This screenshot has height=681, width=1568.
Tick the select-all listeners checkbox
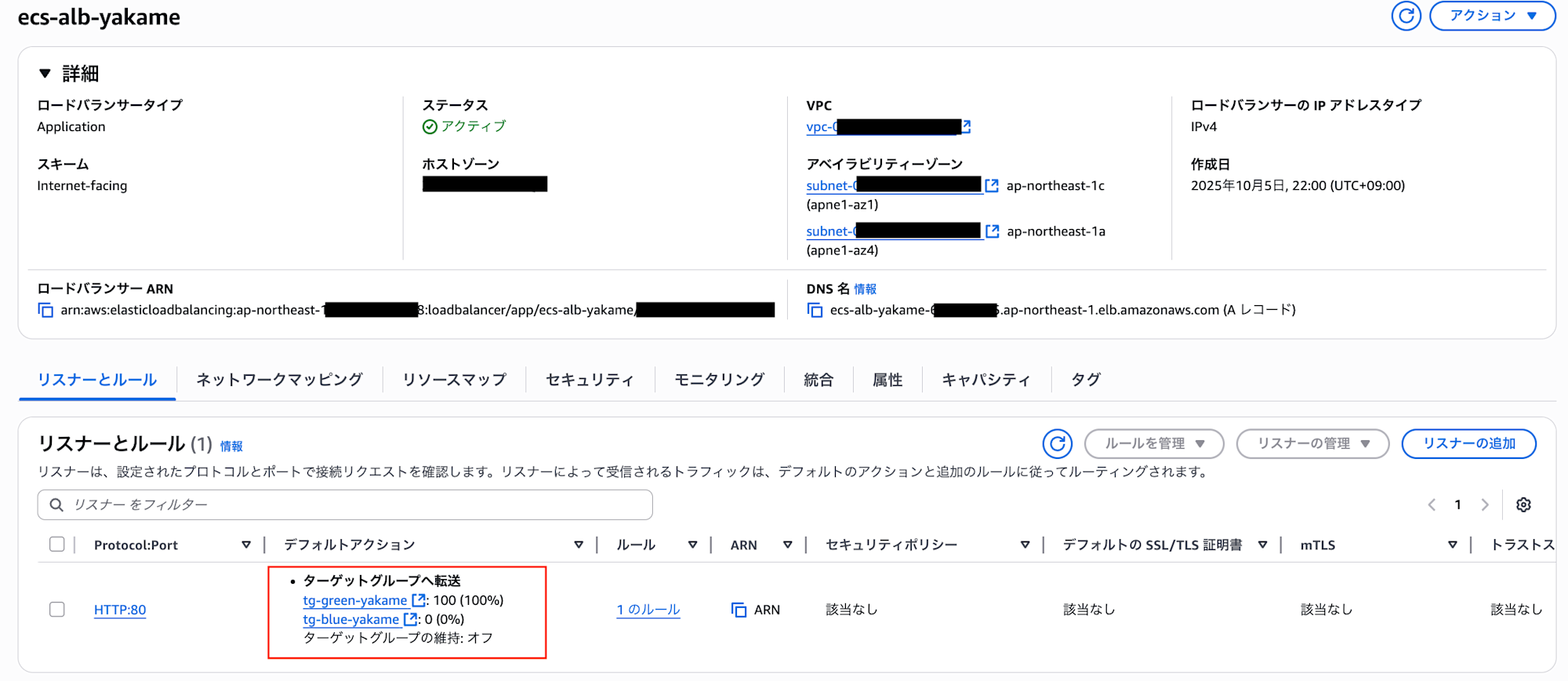57,544
